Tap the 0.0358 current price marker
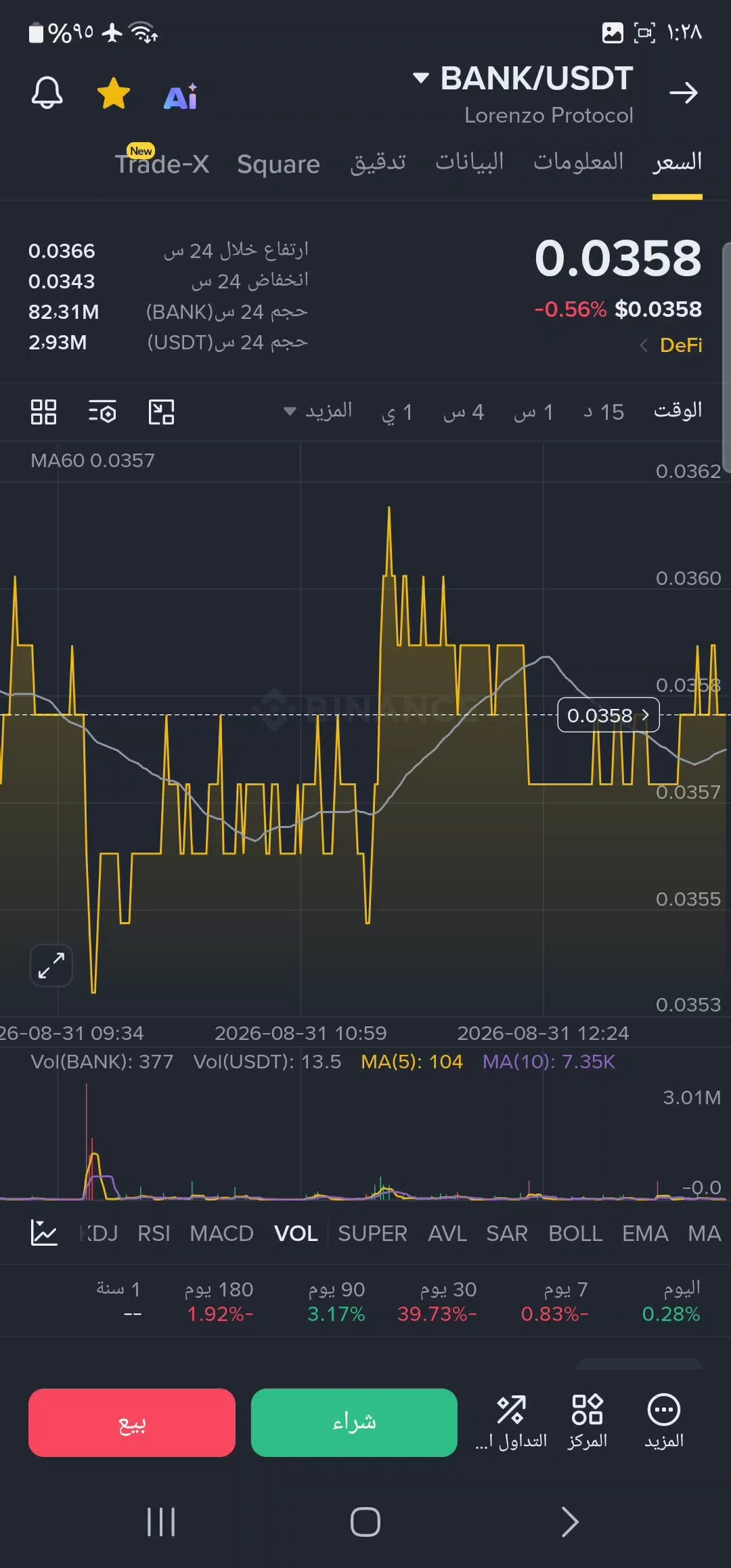Viewport: 731px width, 1568px height. point(608,715)
